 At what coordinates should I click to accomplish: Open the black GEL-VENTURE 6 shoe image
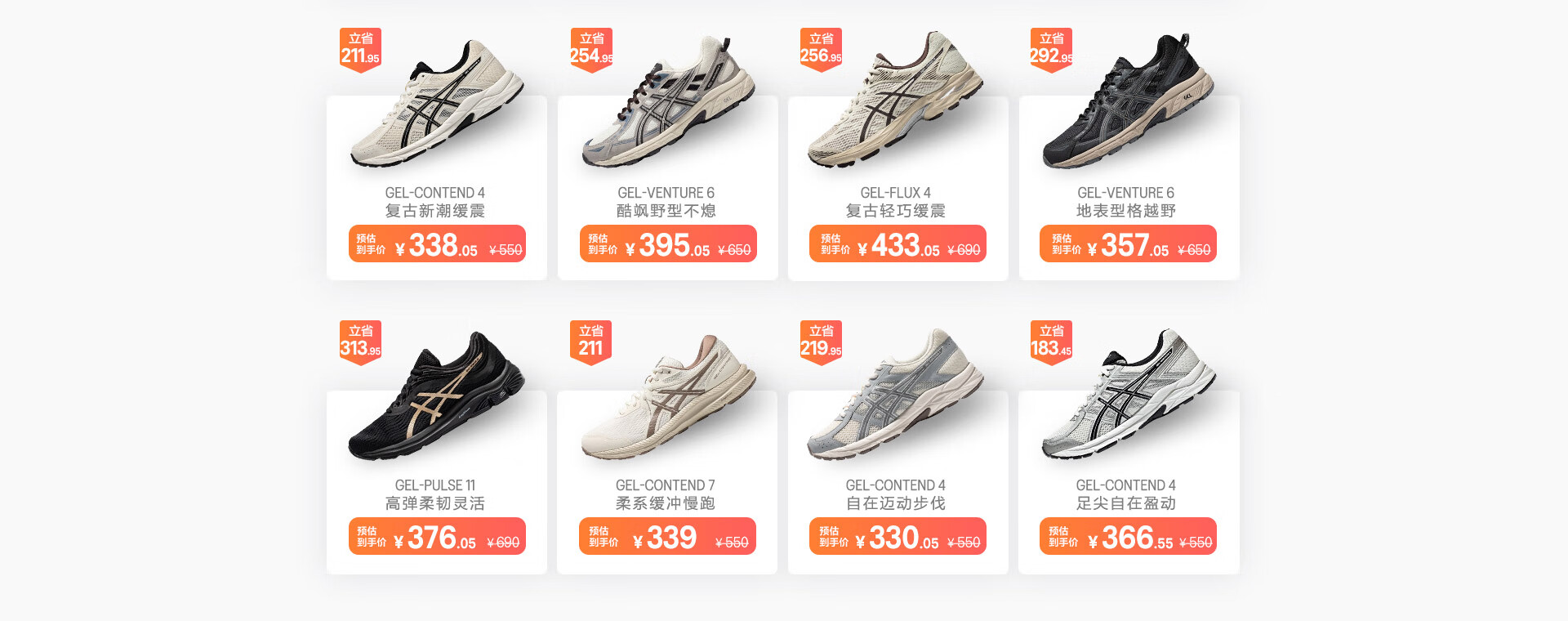pyautogui.click(x=1128, y=101)
